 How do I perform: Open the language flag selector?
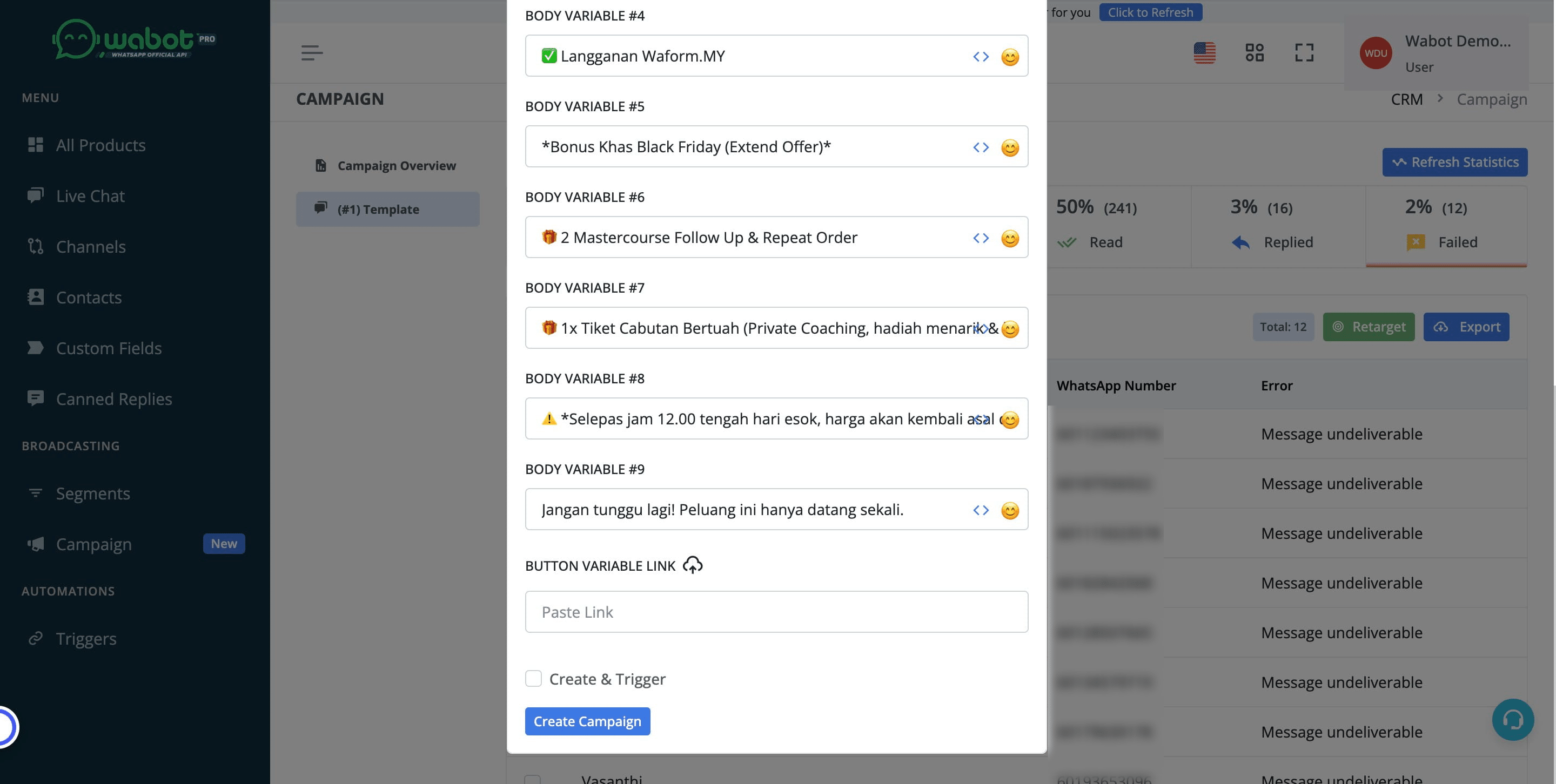point(1204,52)
